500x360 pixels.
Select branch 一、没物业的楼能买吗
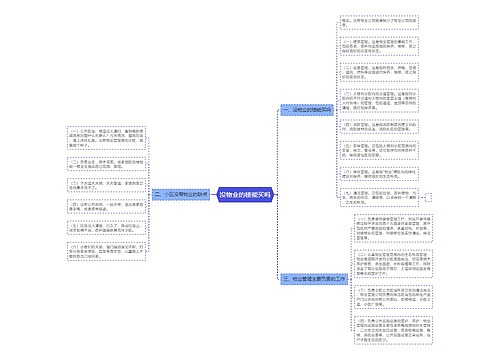(307, 110)
